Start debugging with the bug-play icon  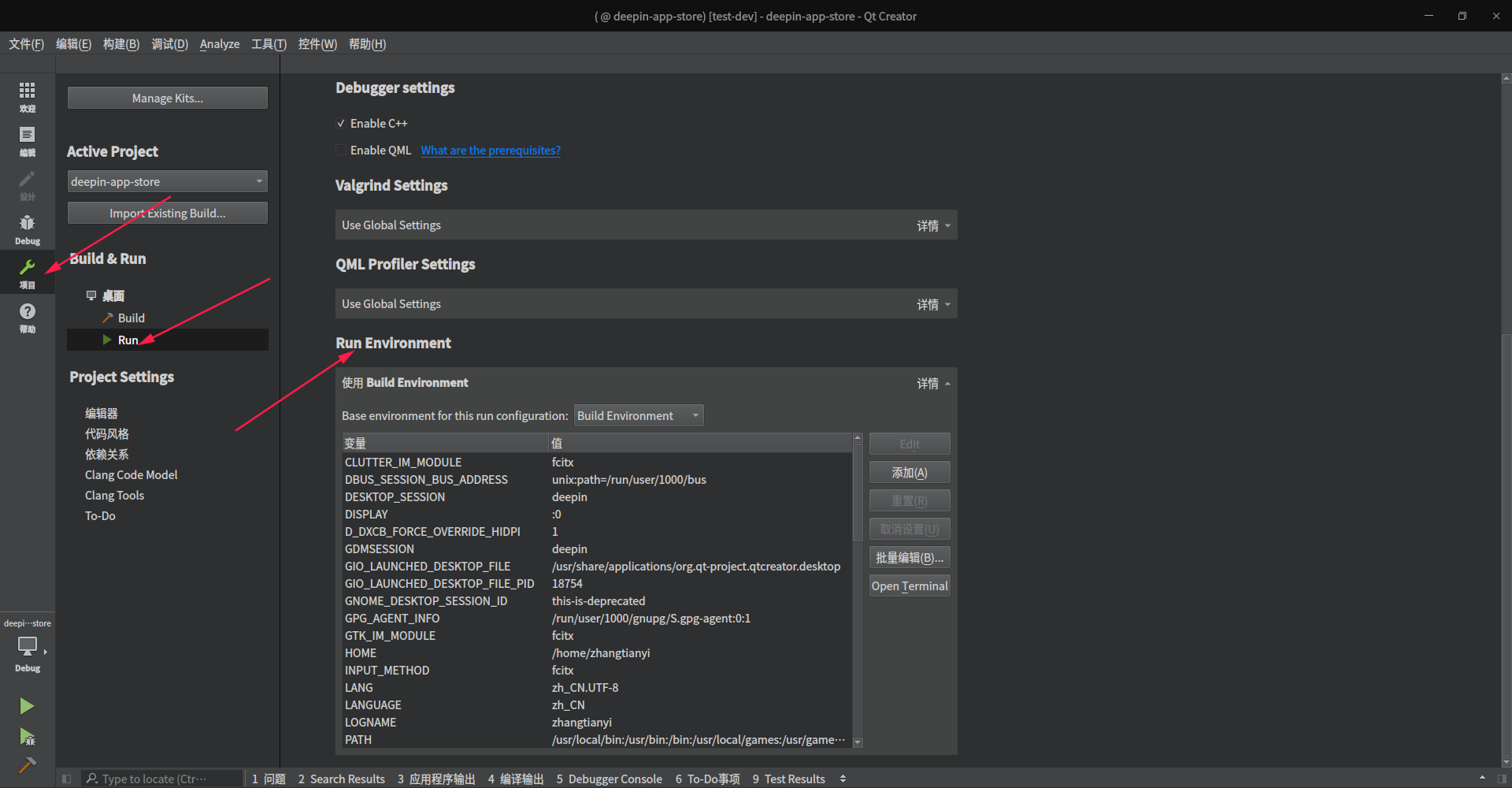27,737
